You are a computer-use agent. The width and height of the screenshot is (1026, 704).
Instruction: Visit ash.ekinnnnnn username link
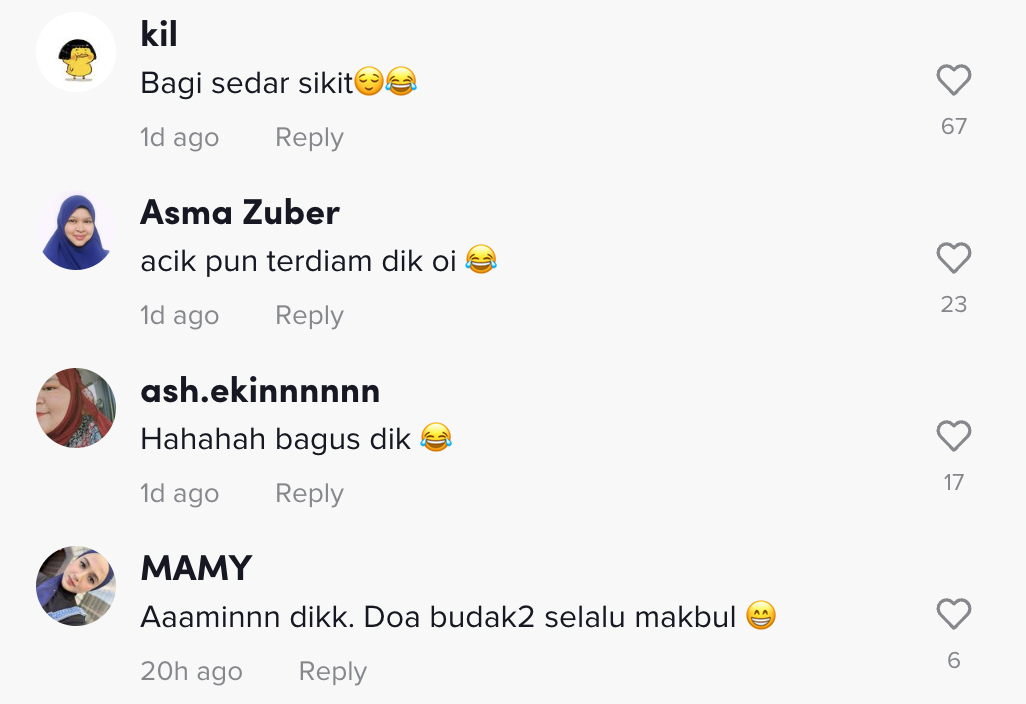coord(260,391)
